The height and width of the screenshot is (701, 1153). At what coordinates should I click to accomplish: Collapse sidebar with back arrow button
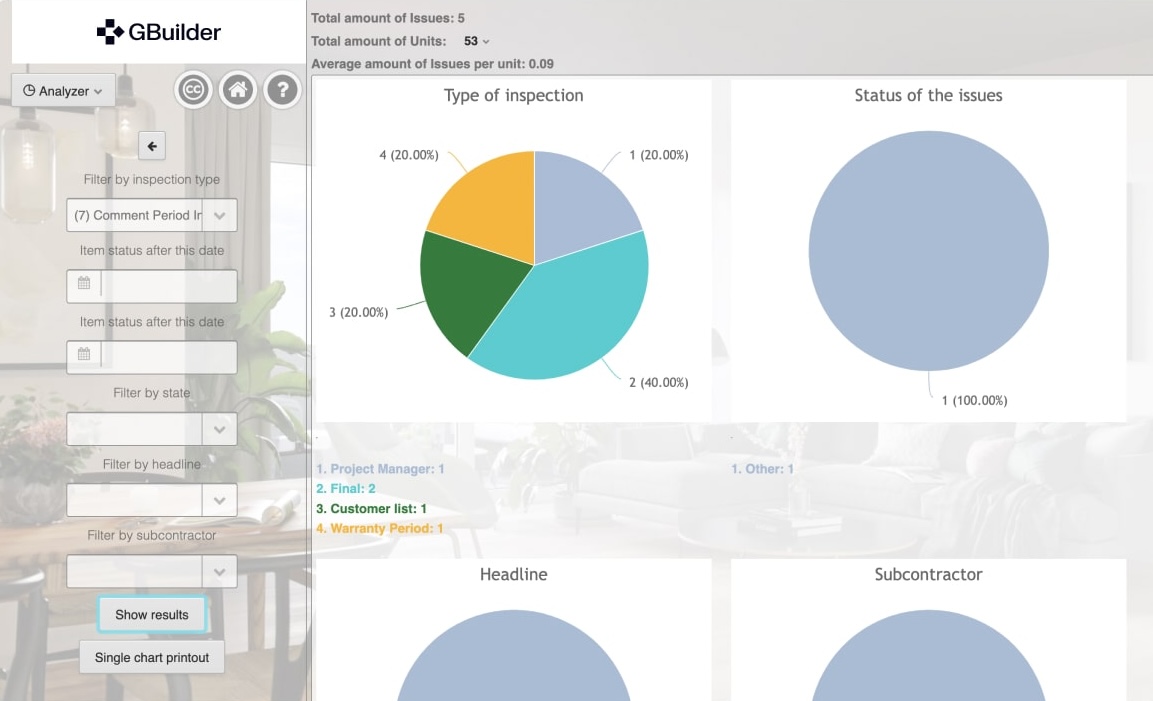point(151,146)
